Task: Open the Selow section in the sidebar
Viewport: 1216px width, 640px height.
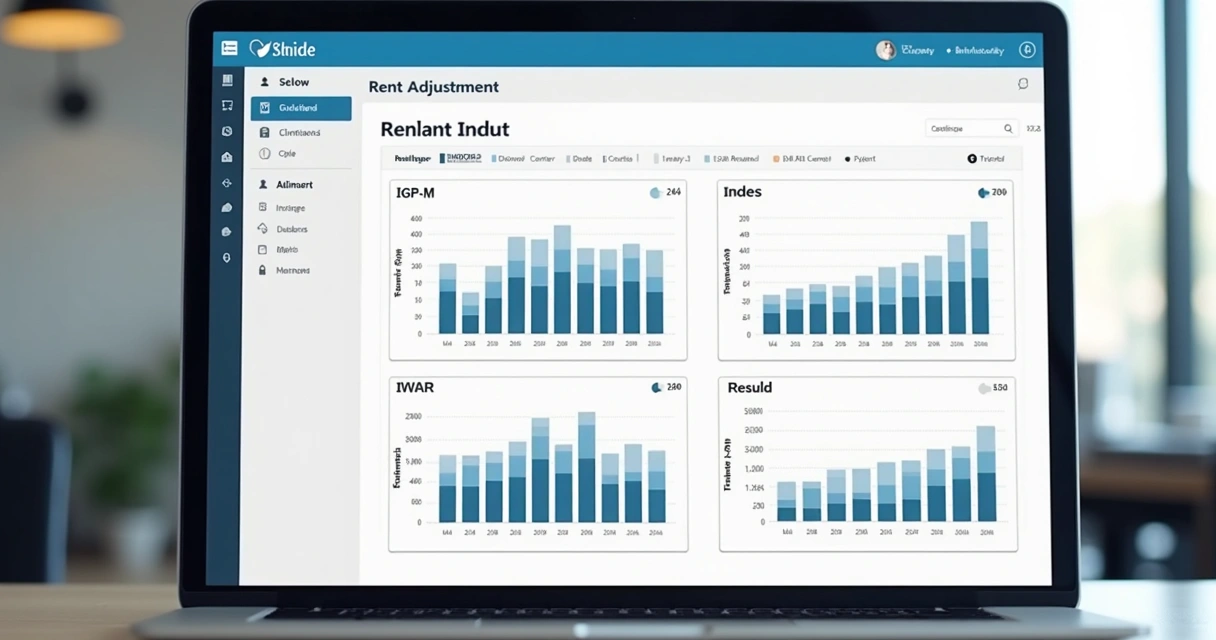Action: (x=285, y=82)
